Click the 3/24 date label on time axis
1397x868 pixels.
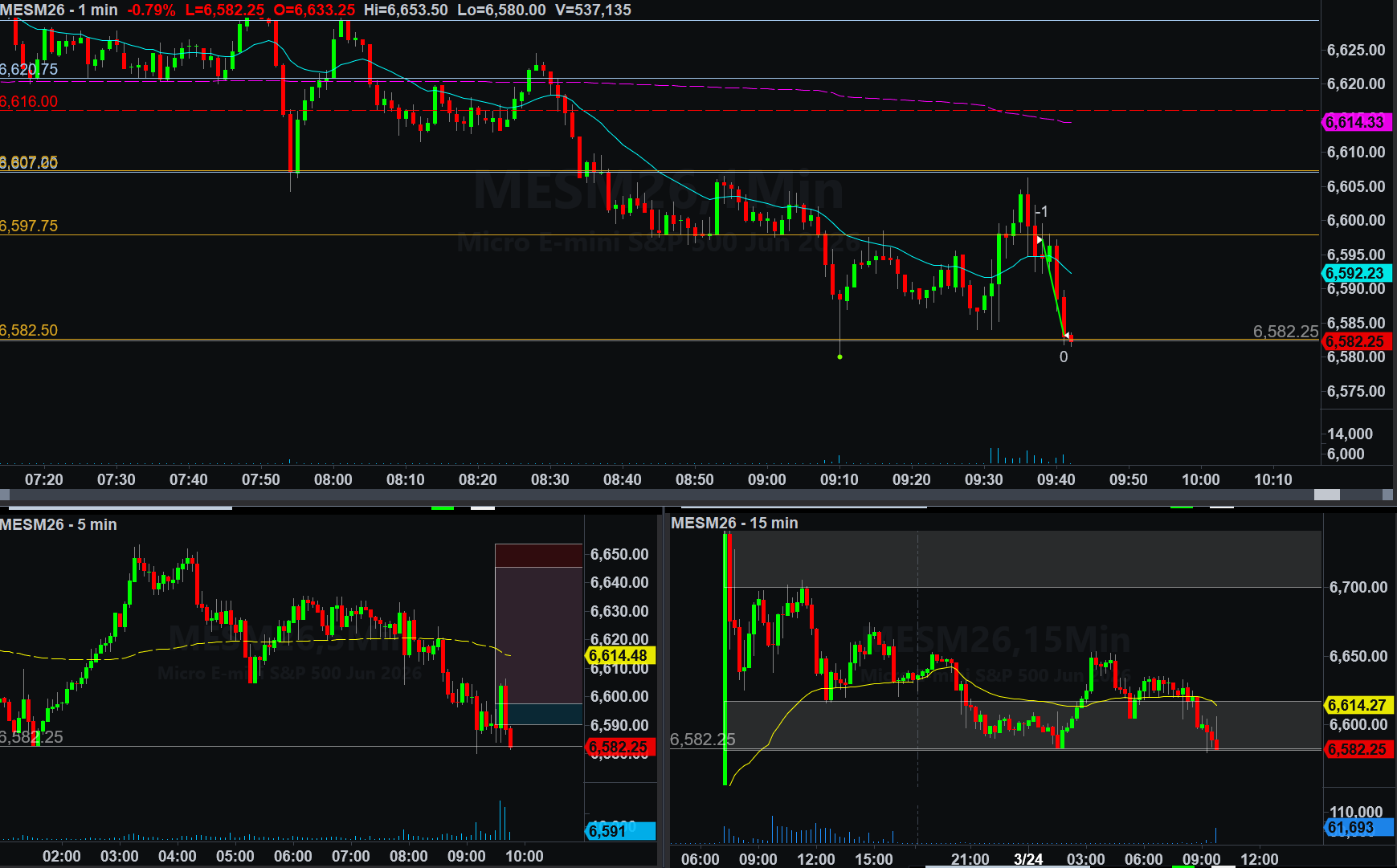pos(1028,859)
